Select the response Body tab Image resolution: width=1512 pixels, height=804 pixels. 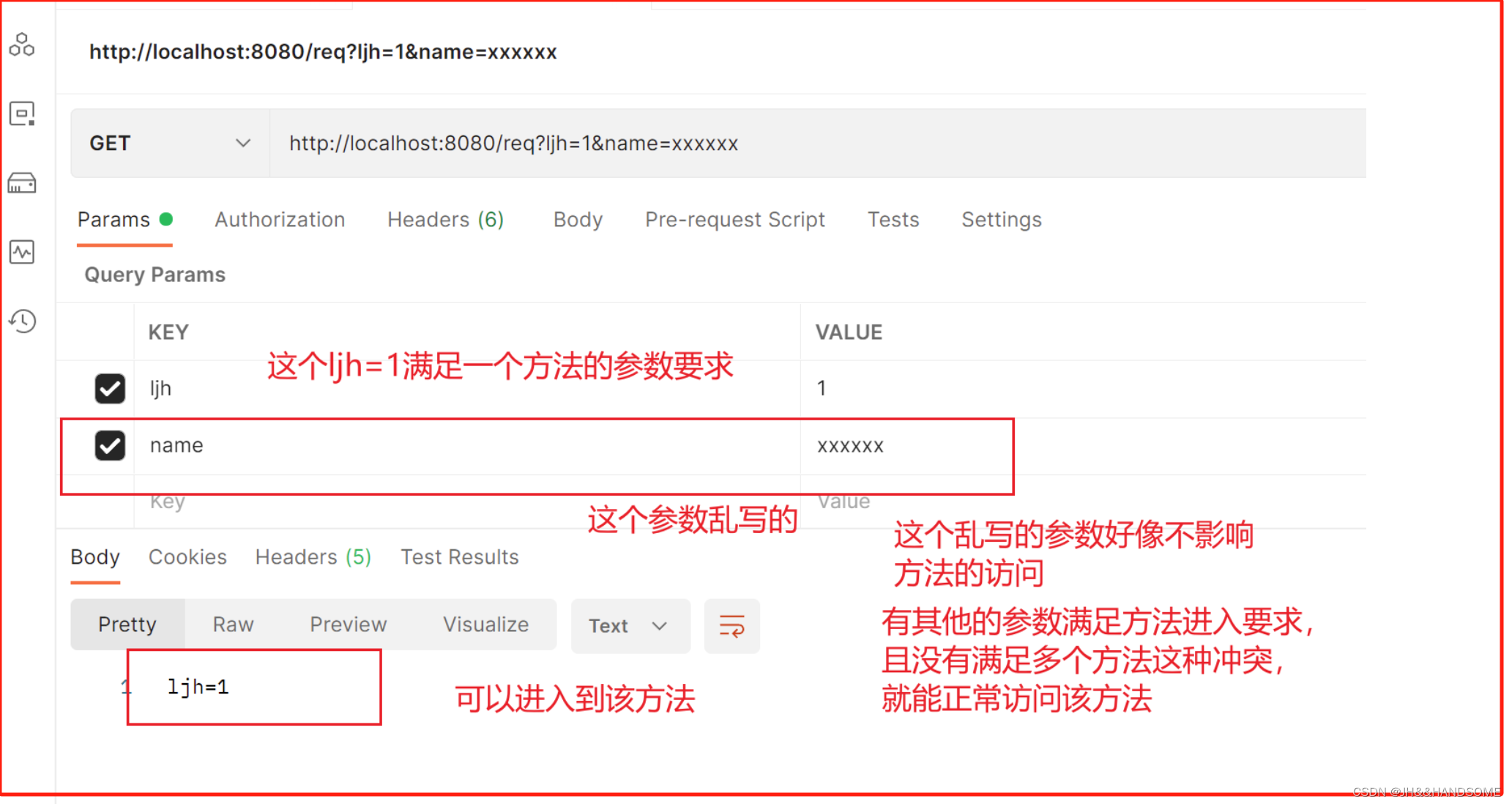coord(95,557)
